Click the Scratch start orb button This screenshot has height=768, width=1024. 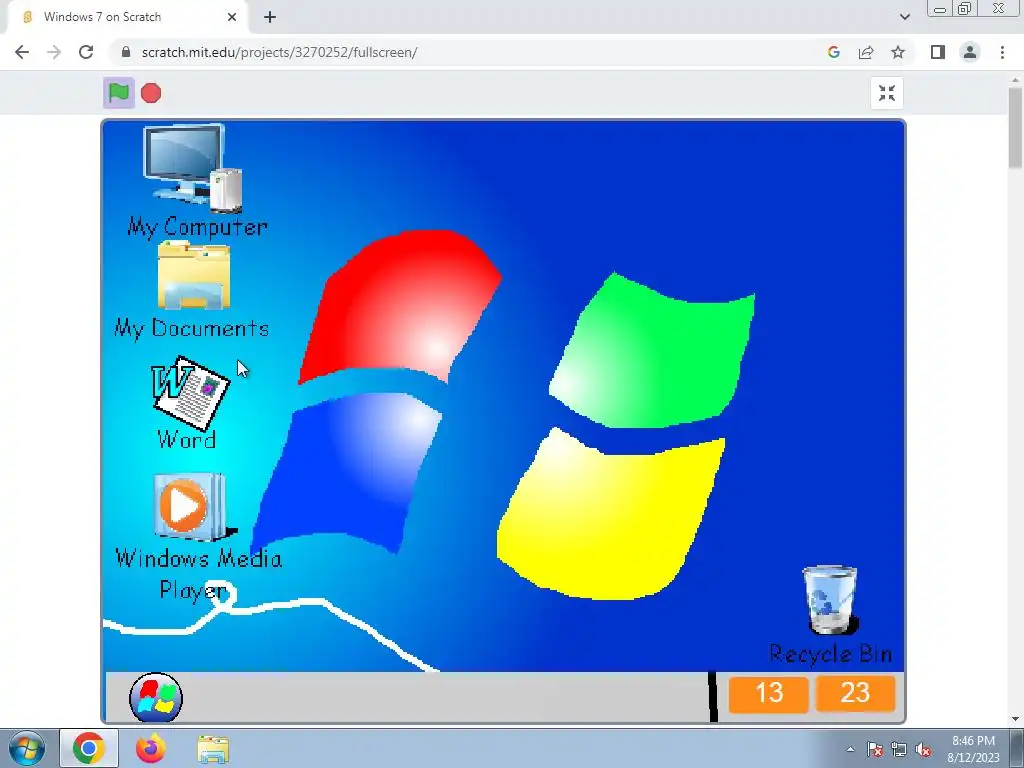(x=156, y=697)
